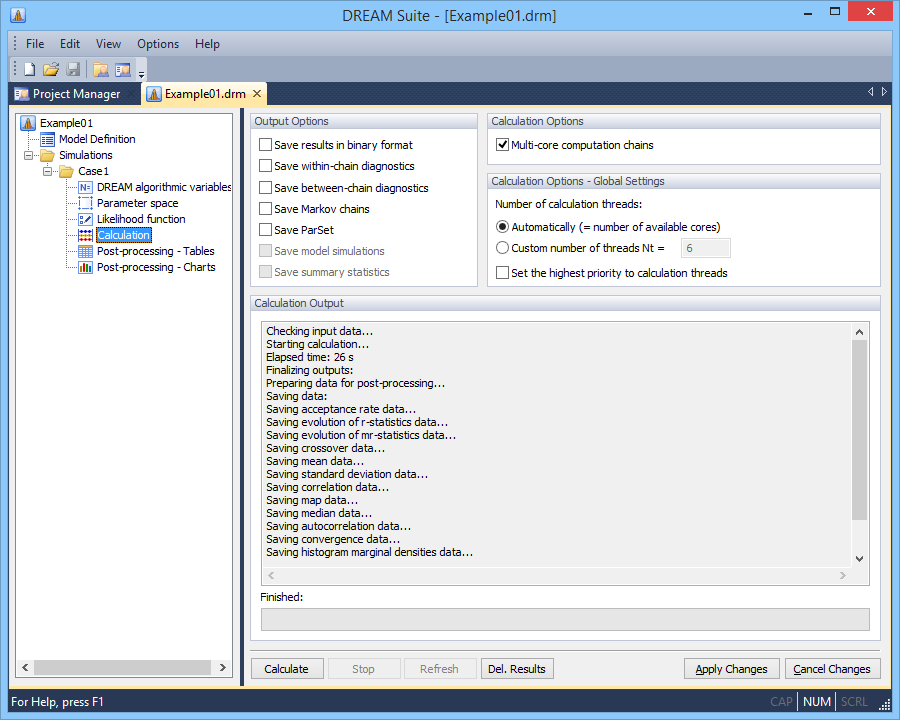The image size is (900, 720).
Task: Click the Example01 root node icon
Action: [28, 123]
